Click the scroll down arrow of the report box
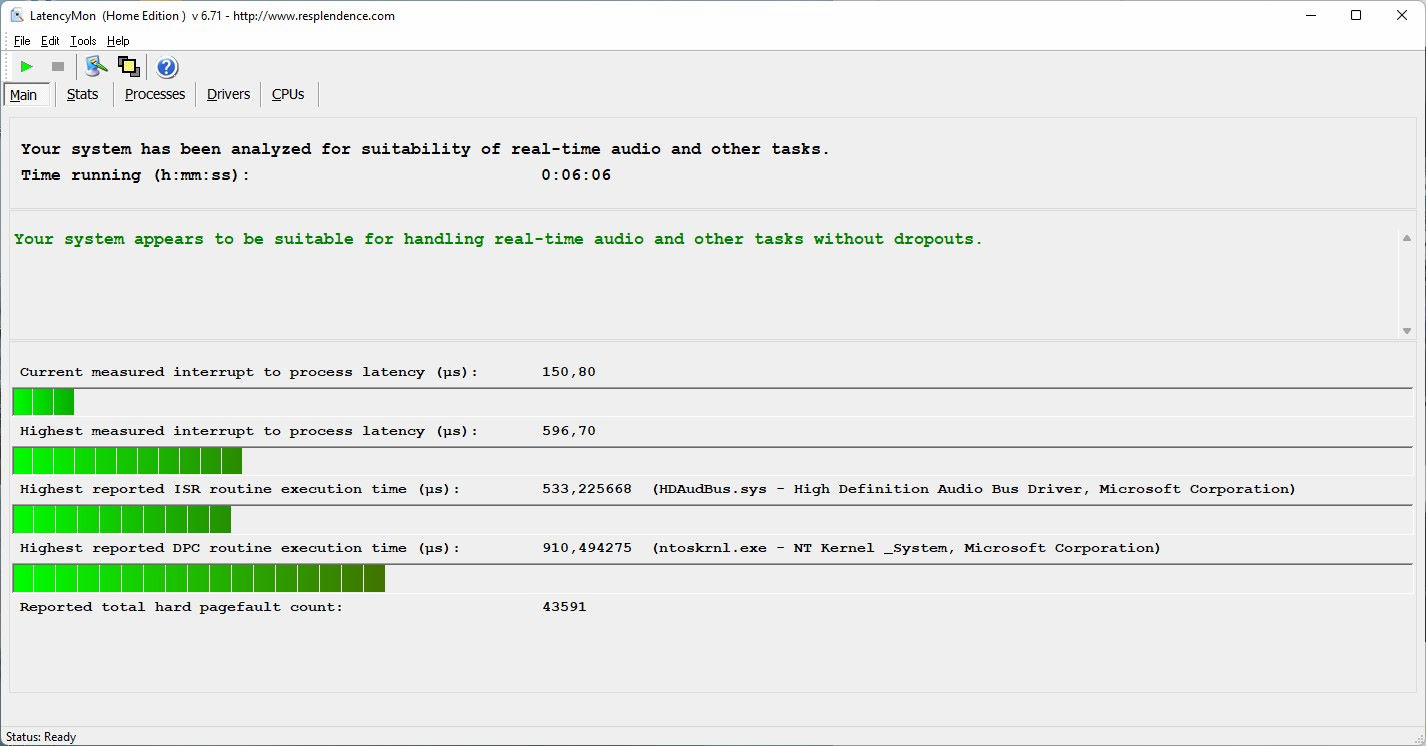 (x=1406, y=330)
